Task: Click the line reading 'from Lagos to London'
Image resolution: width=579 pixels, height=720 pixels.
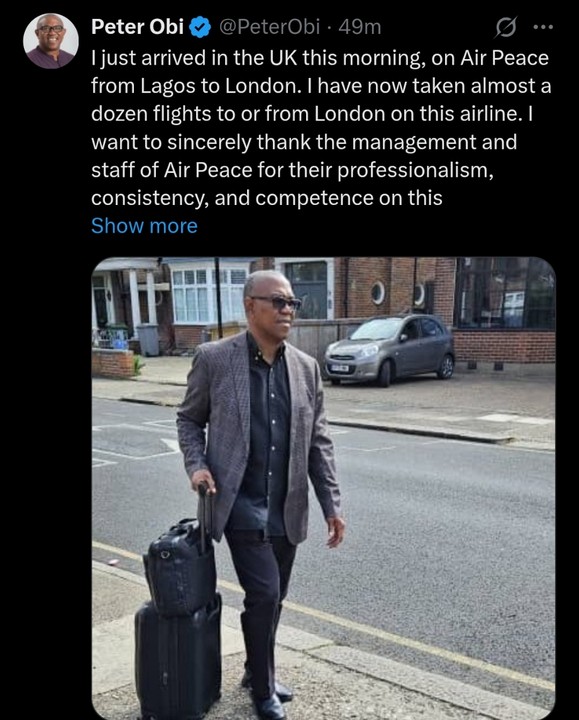Action: pyautogui.click(x=321, y=86)
